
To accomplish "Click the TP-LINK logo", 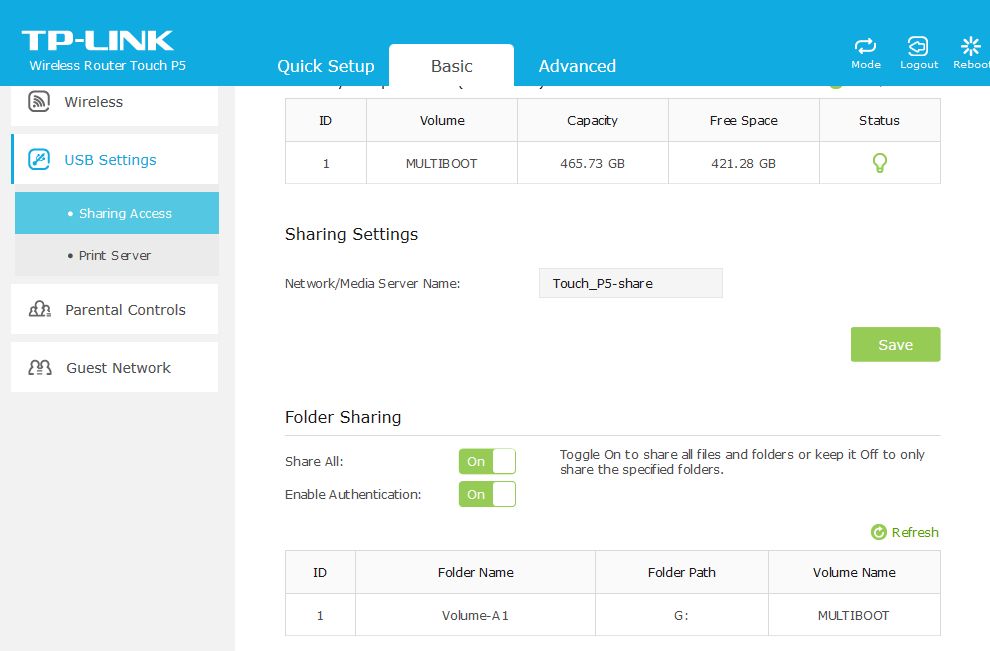I will click(97, 40).
